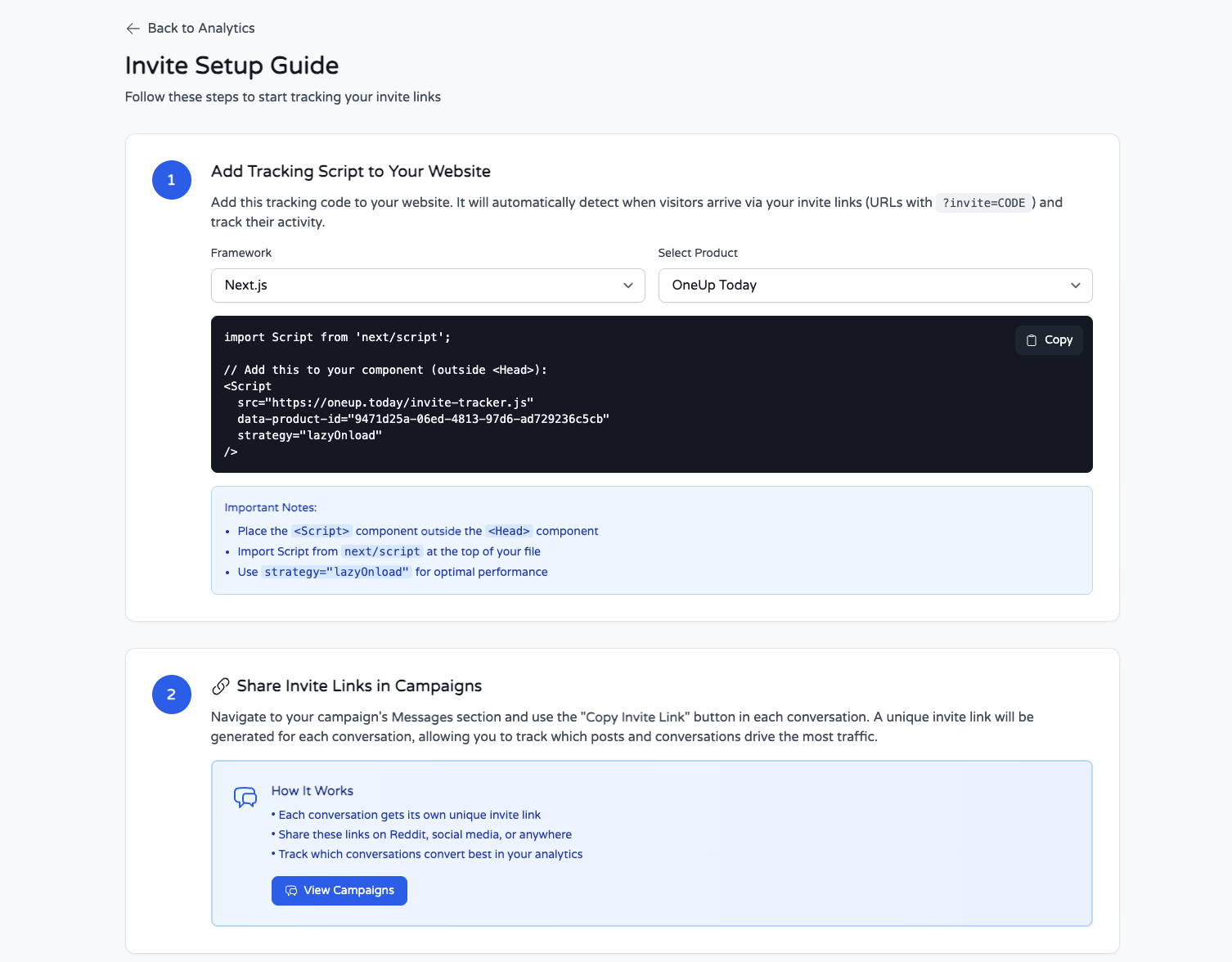1232x962 pixels.
Task: Open the Select Product dropdown showing OneUp Today
Action: [875, 285]
